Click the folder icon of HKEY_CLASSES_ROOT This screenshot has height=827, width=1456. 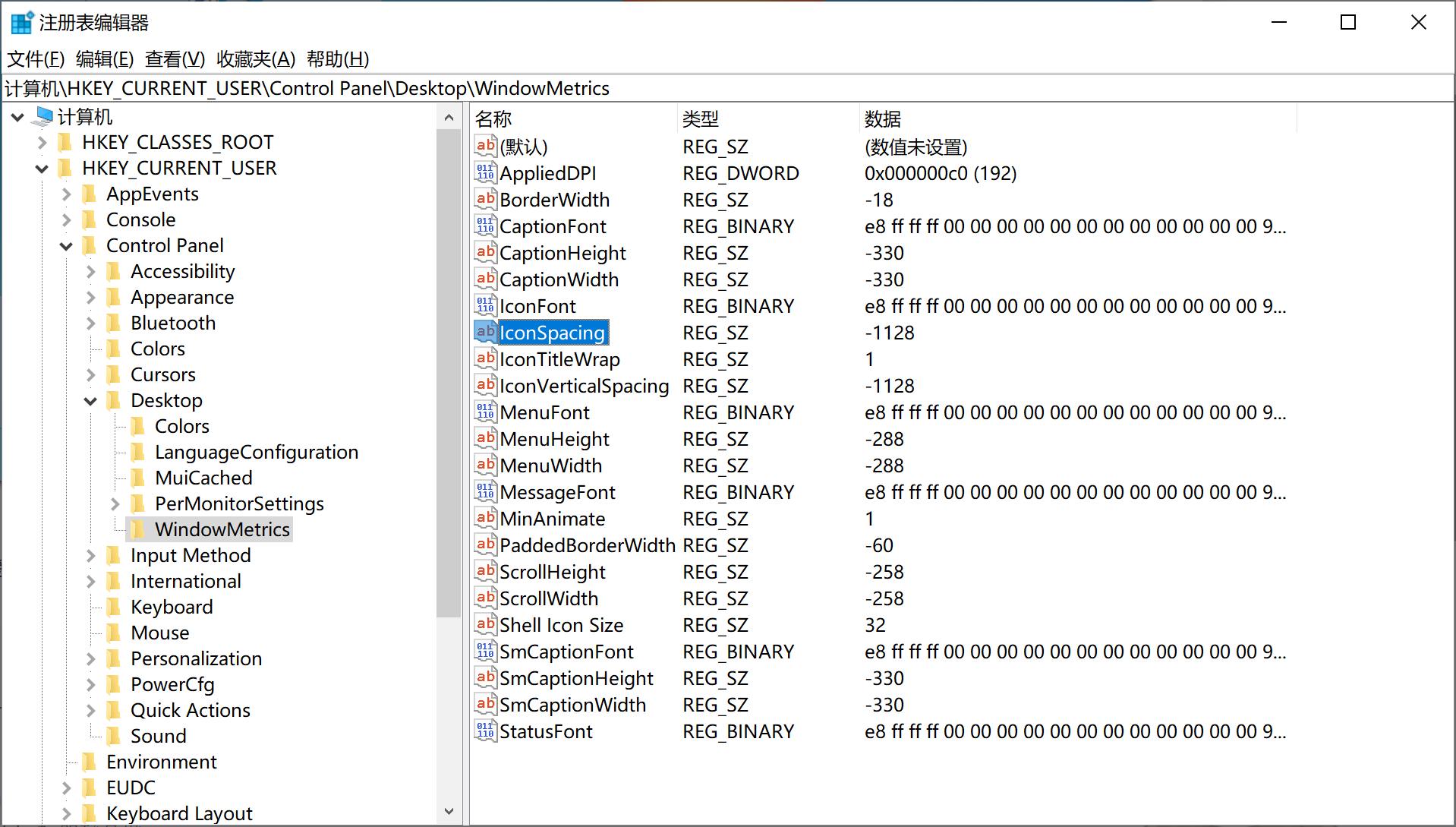[66, 143]
